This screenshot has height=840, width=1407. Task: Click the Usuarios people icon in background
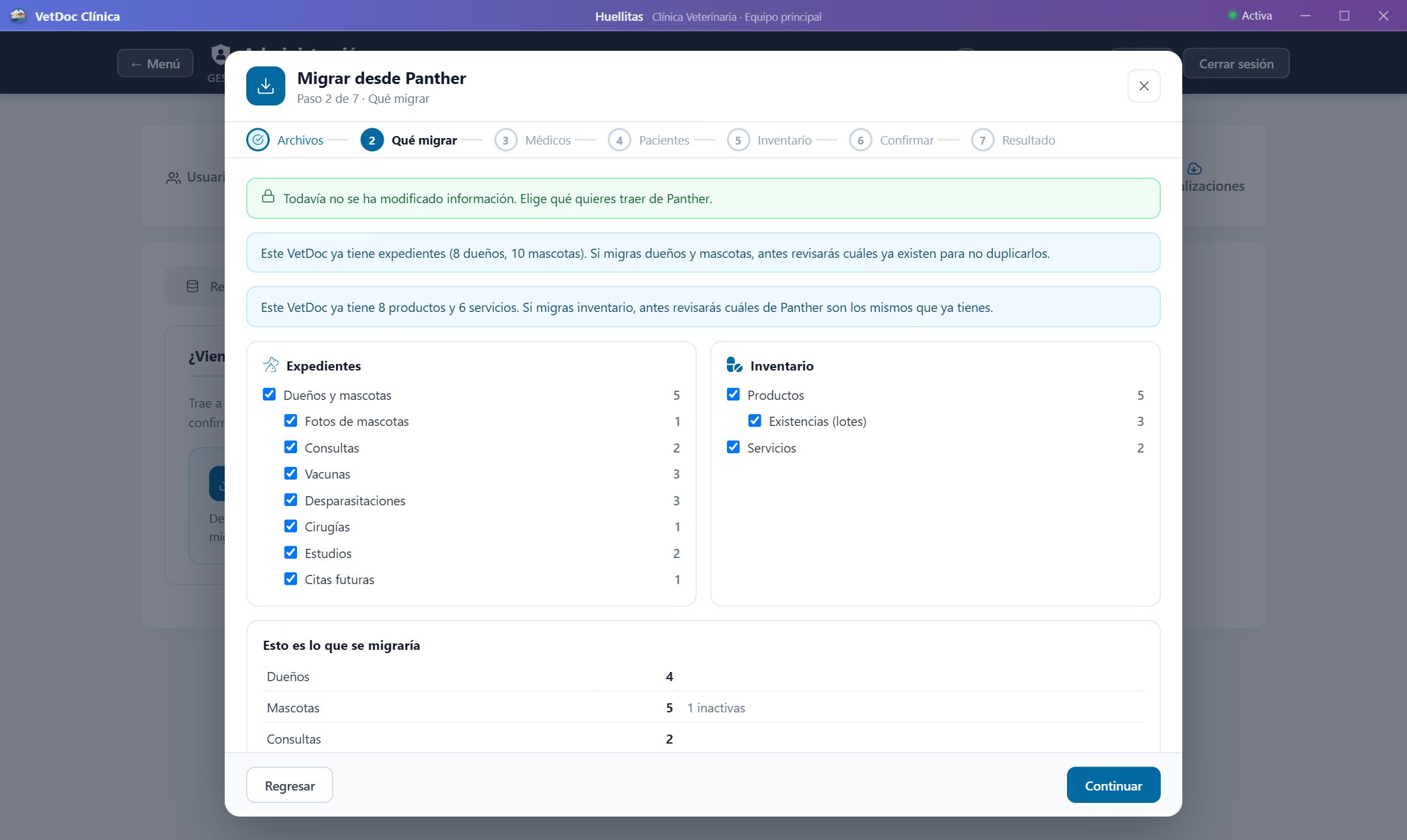pyautogui.click(x=173, y=178)
